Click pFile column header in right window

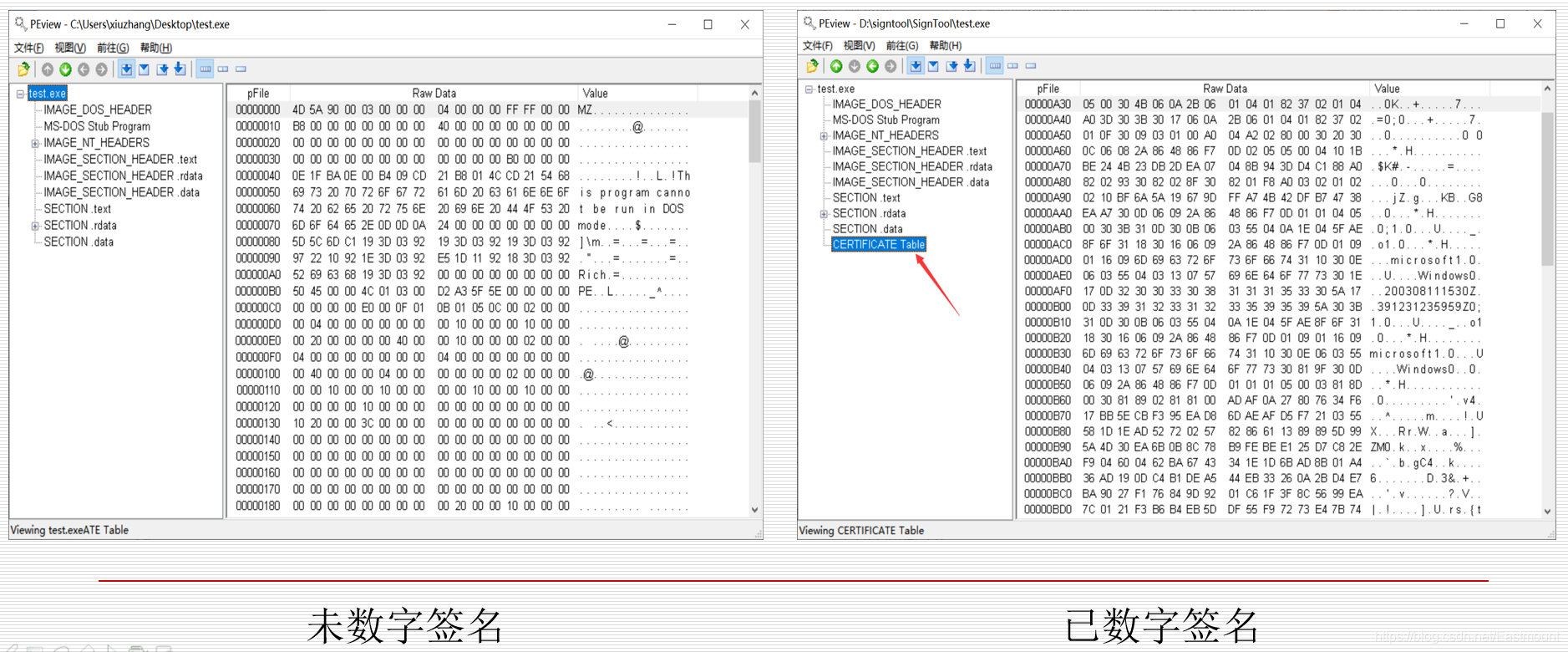[x=1048, y=89]
